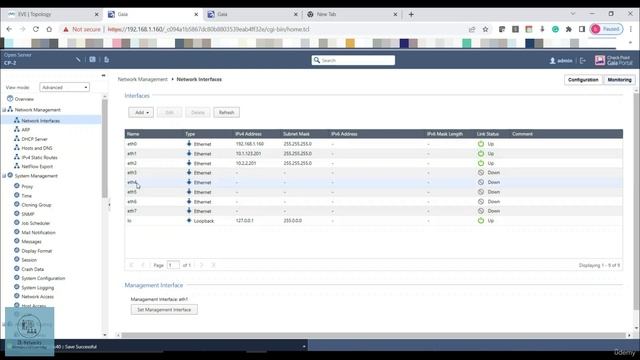The width and height of the screenshot is (640, 360).
Task: Click the browser back arrow
Action: 9,29
